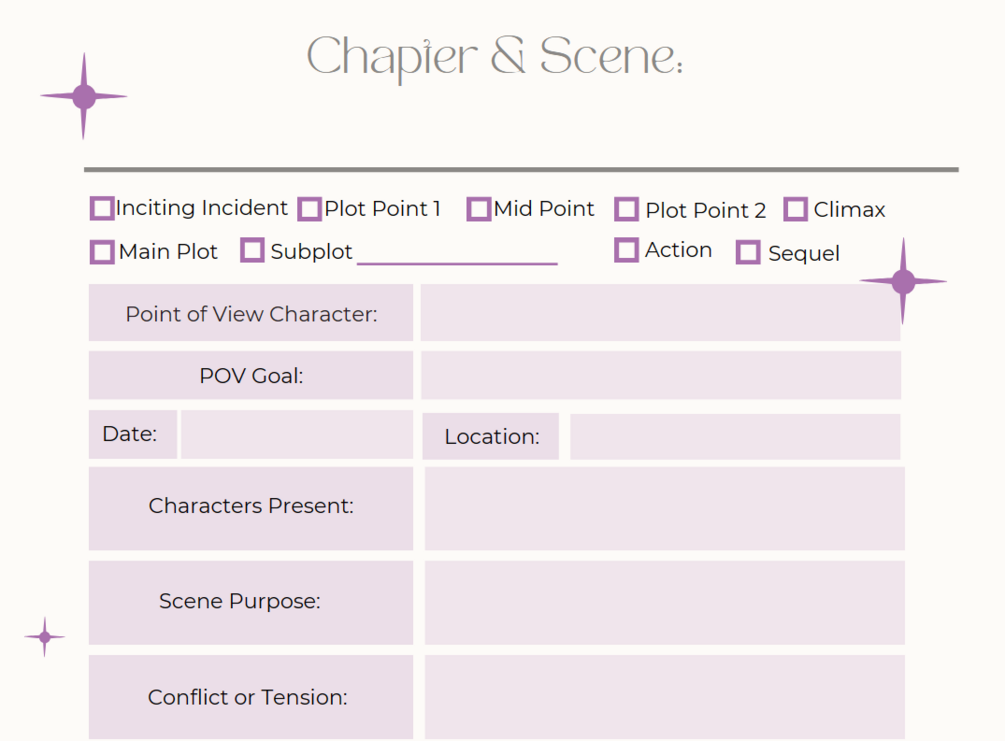Image resolution: width=1005 pixels, height=741 pixels.
Task: Mark the Sequel checkbox
Action: coord(748,252)
